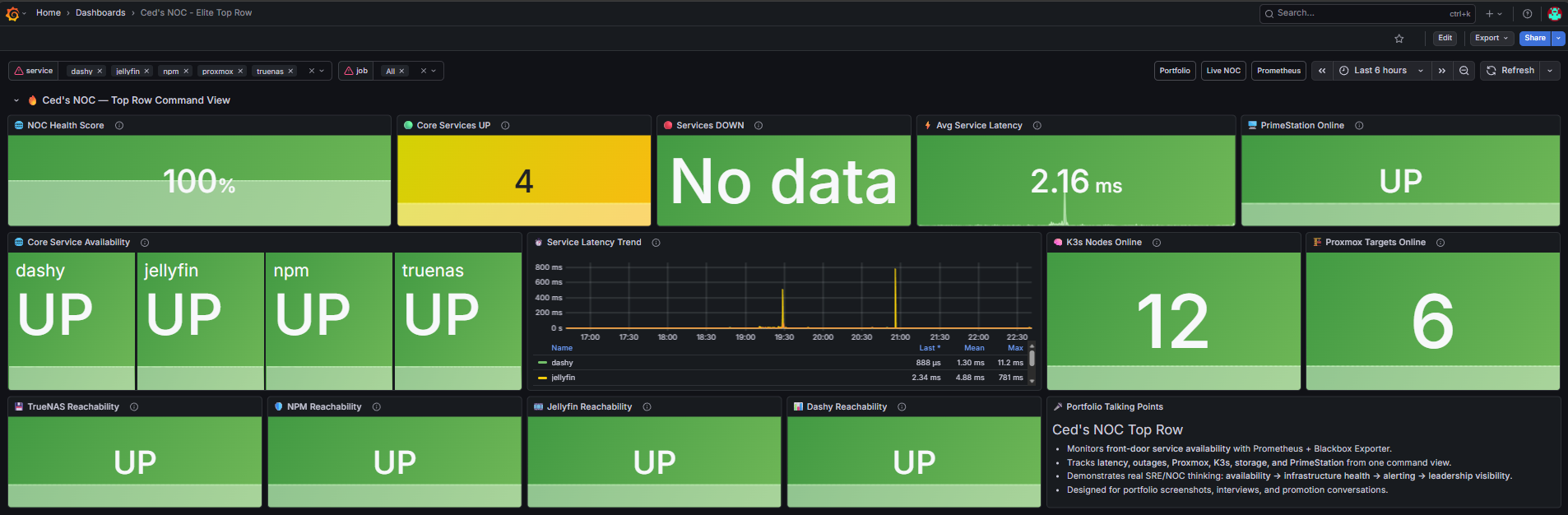1568x515 pixels.
Task: Open the user avatar profile menu
Action: (1555, 13)
